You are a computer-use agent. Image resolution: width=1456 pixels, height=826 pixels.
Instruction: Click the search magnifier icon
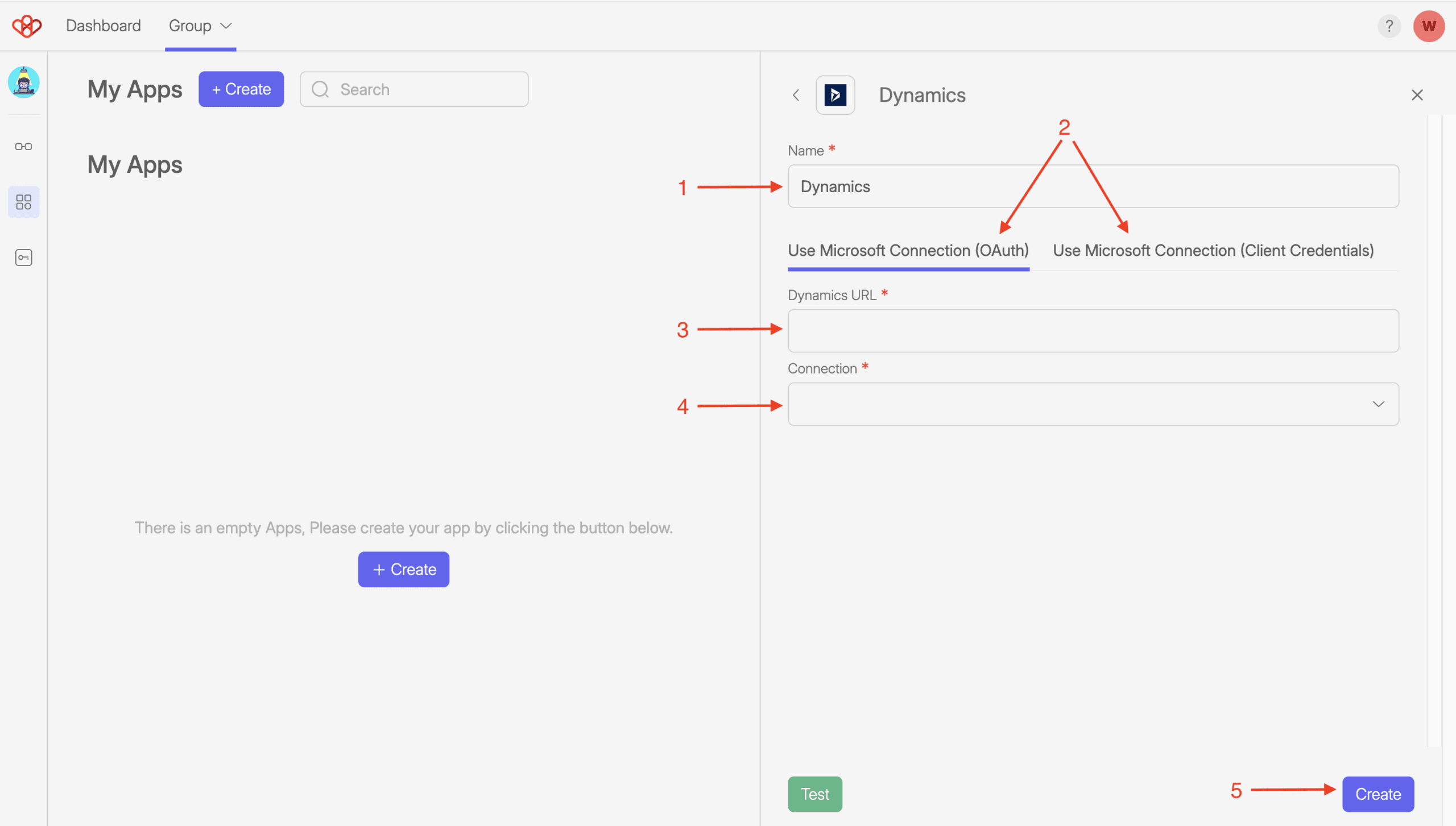point(320,89)
